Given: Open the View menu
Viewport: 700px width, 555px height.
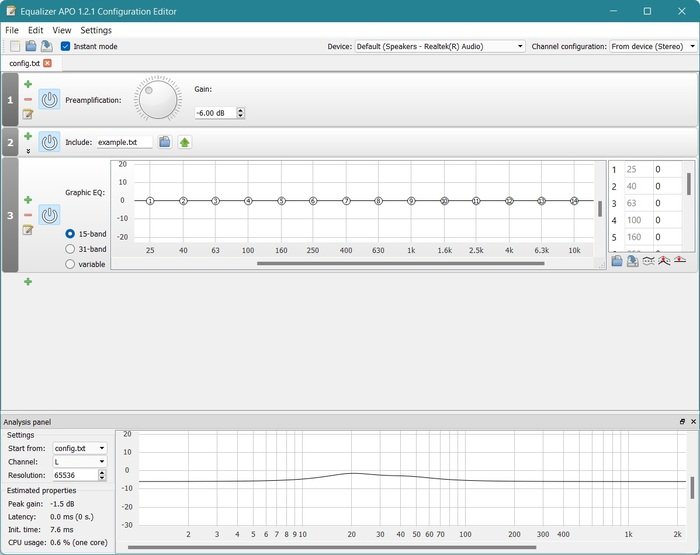Looking at the screenshot, I should pos(61,30).
